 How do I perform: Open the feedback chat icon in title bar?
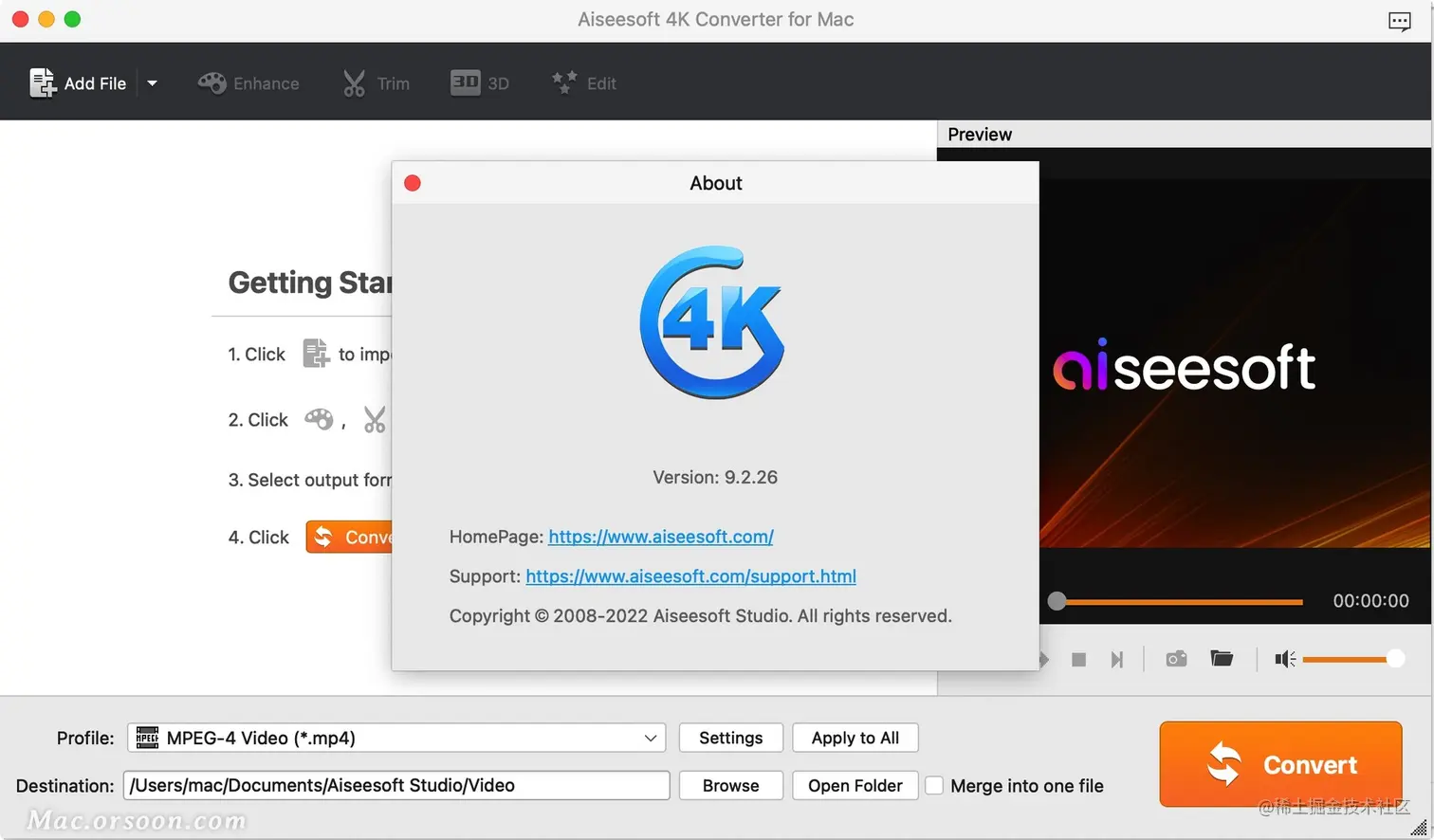pyautogui.click(x=1400, y=21)
